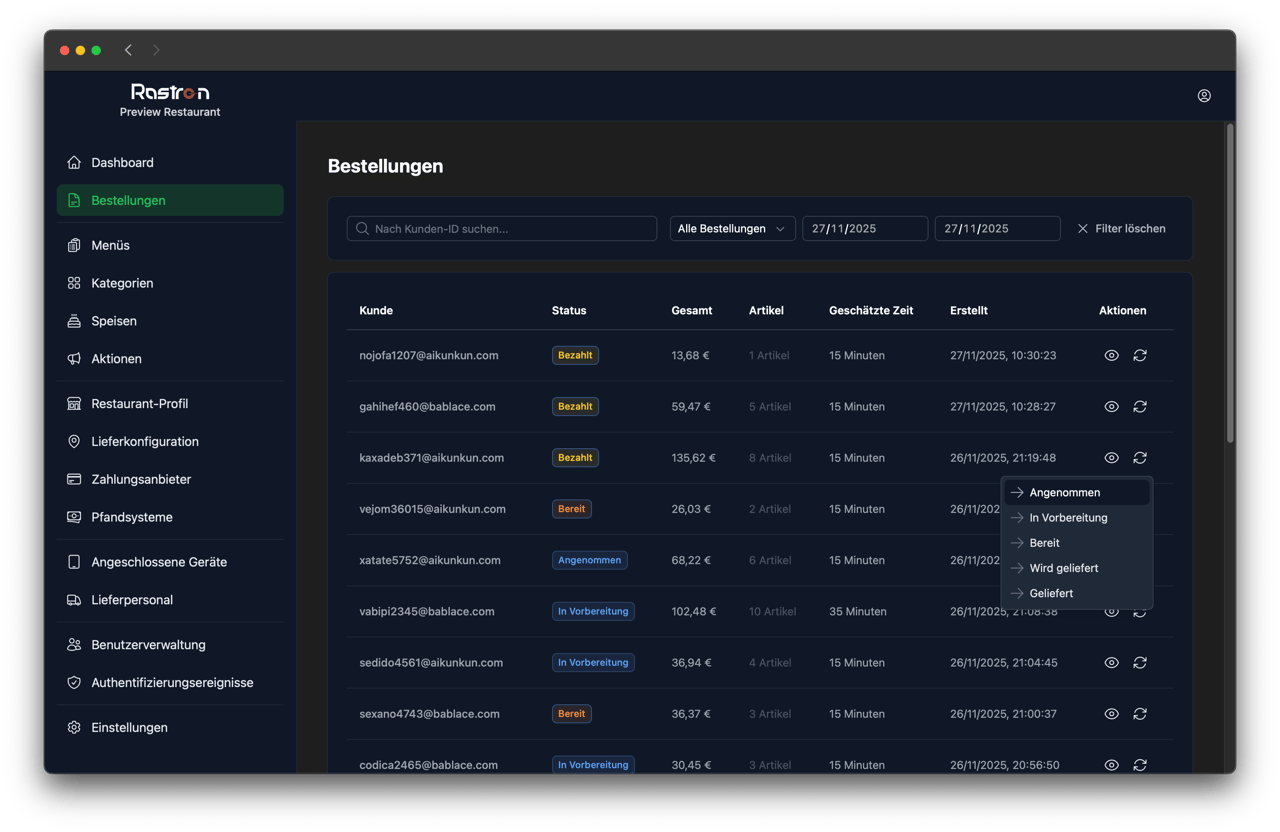Click the user account icon top right
Viewport: 1280px width, 832px height.
point(1204,96)
